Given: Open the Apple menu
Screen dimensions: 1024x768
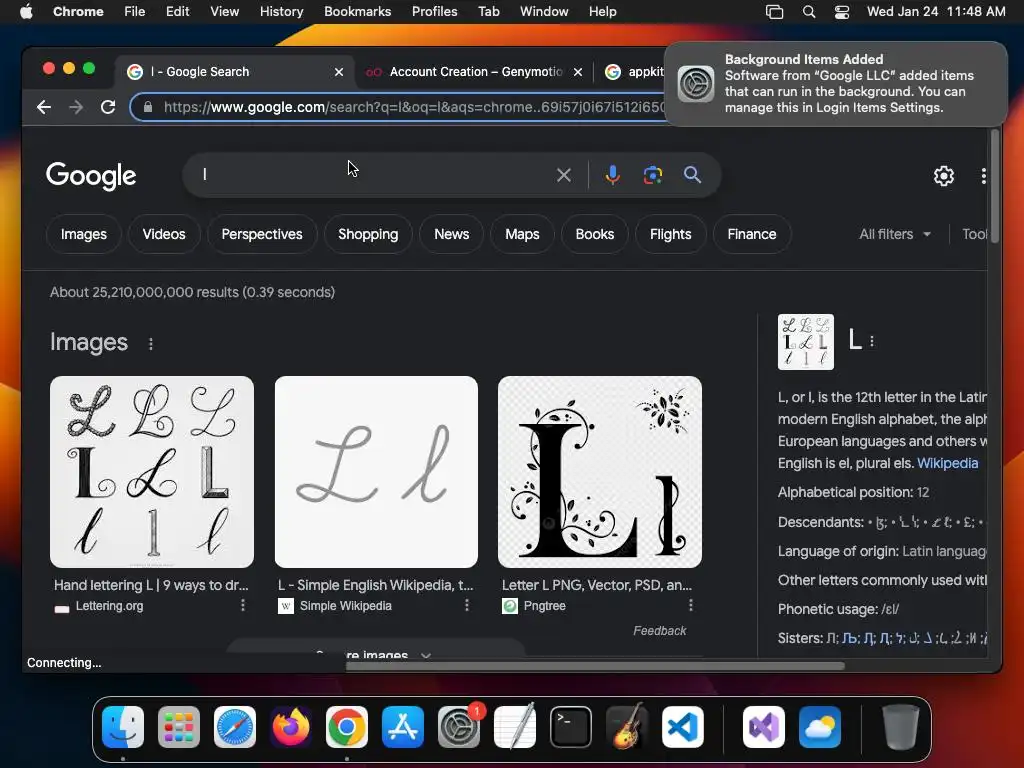Looking at the screenshot, I should (26, 12).
